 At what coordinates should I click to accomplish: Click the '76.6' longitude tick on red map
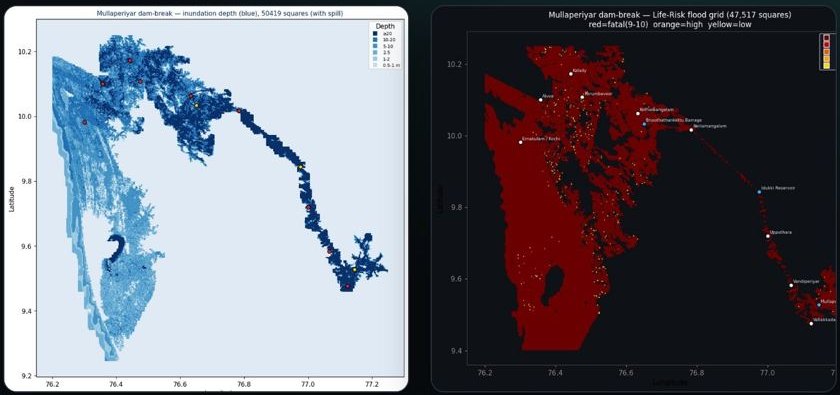point(626,372)
